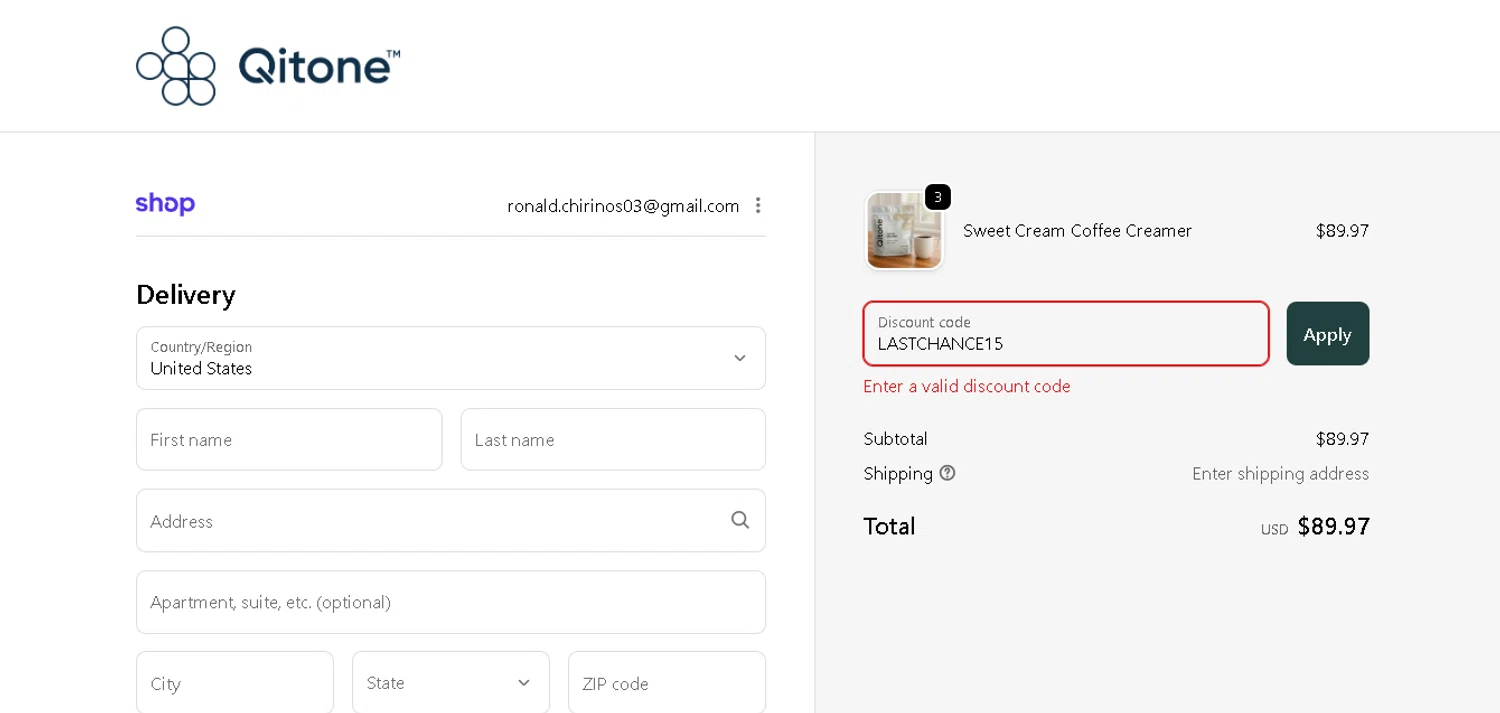Apply the discount code
The width and height of the screenshot is (1500, 713).
click(1328, 334)
